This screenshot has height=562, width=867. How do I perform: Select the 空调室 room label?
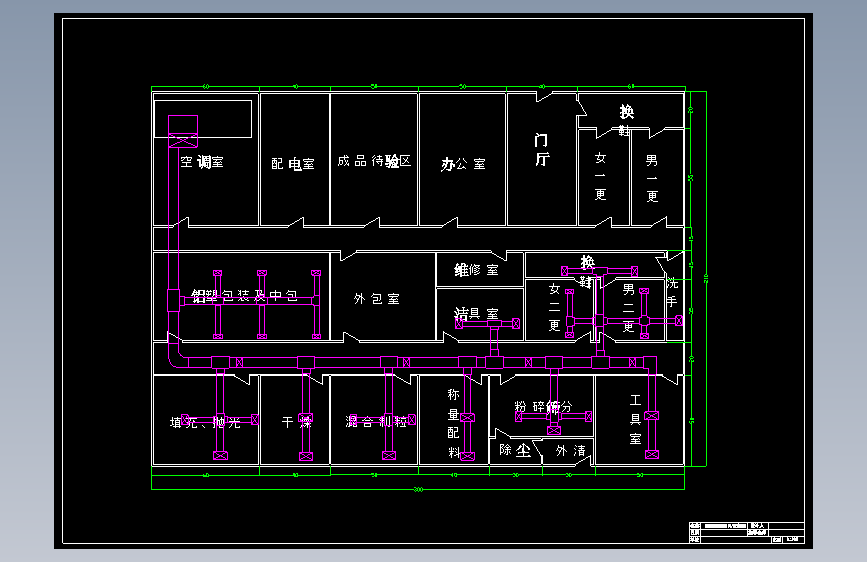[x=202, y=162]
